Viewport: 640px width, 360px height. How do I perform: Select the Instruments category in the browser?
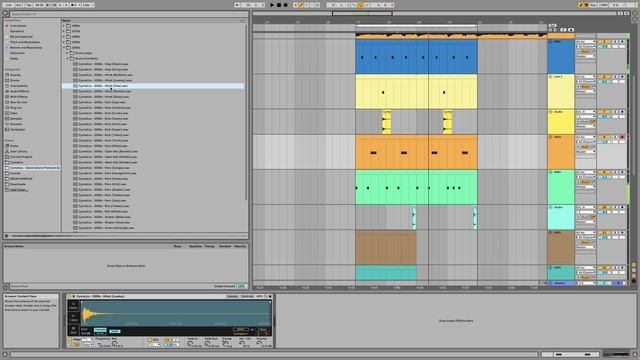[19, 86]
